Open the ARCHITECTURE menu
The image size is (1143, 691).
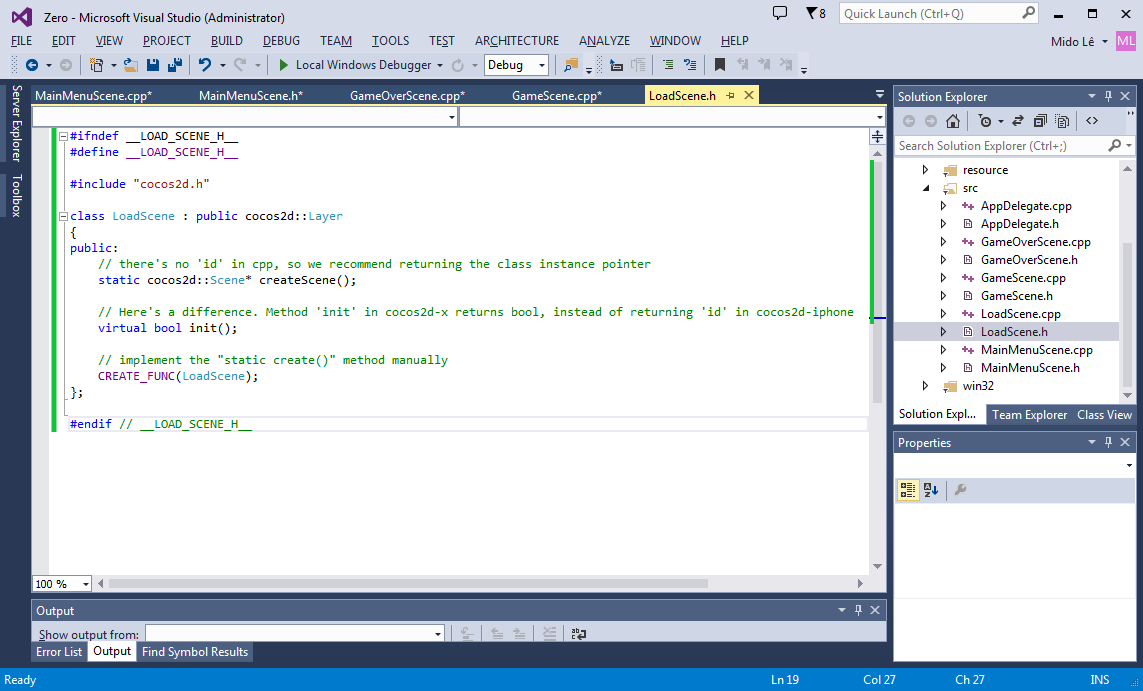(x=517, y=41)
